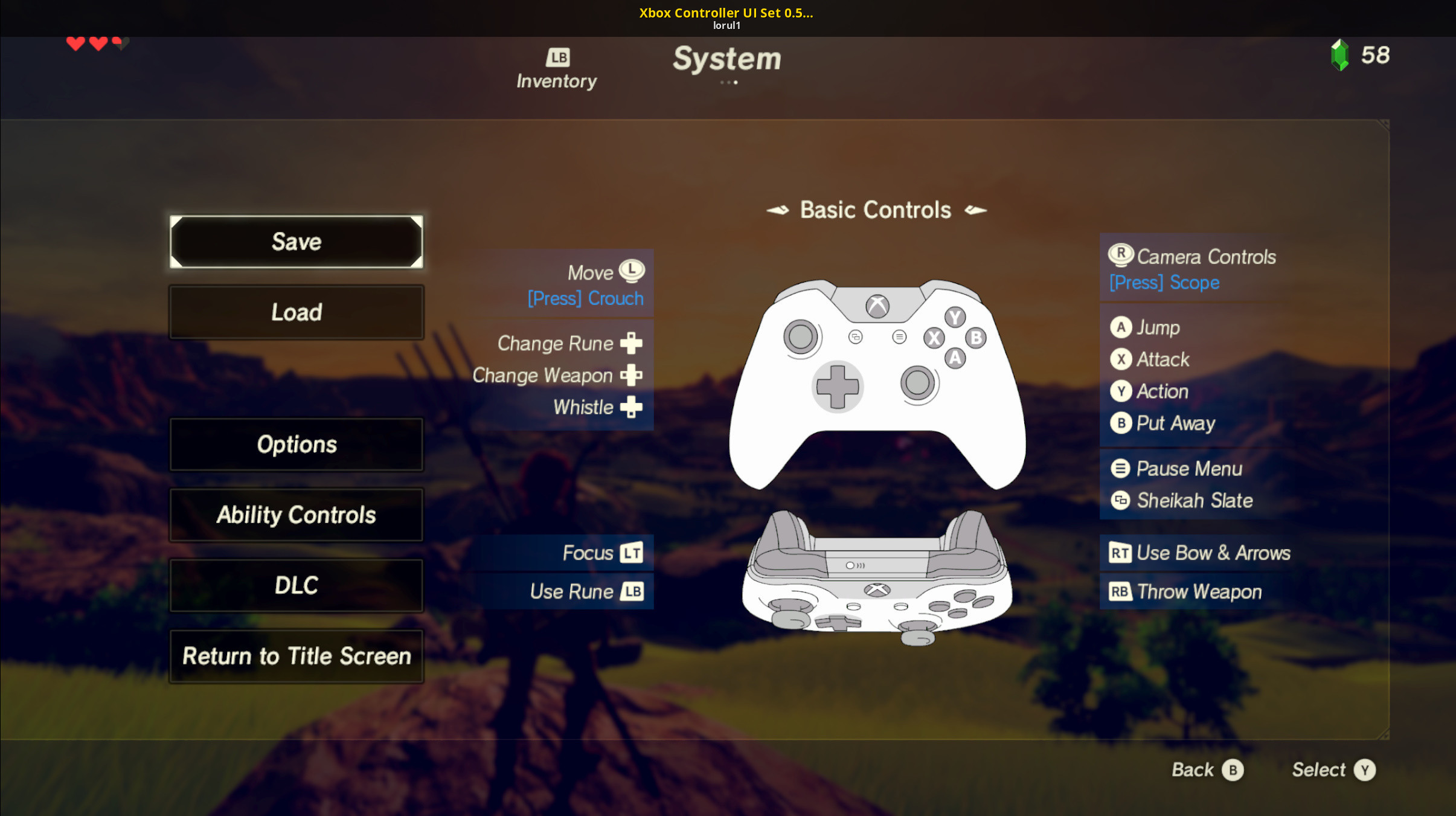Click the Save button

(x=296, y=241)
